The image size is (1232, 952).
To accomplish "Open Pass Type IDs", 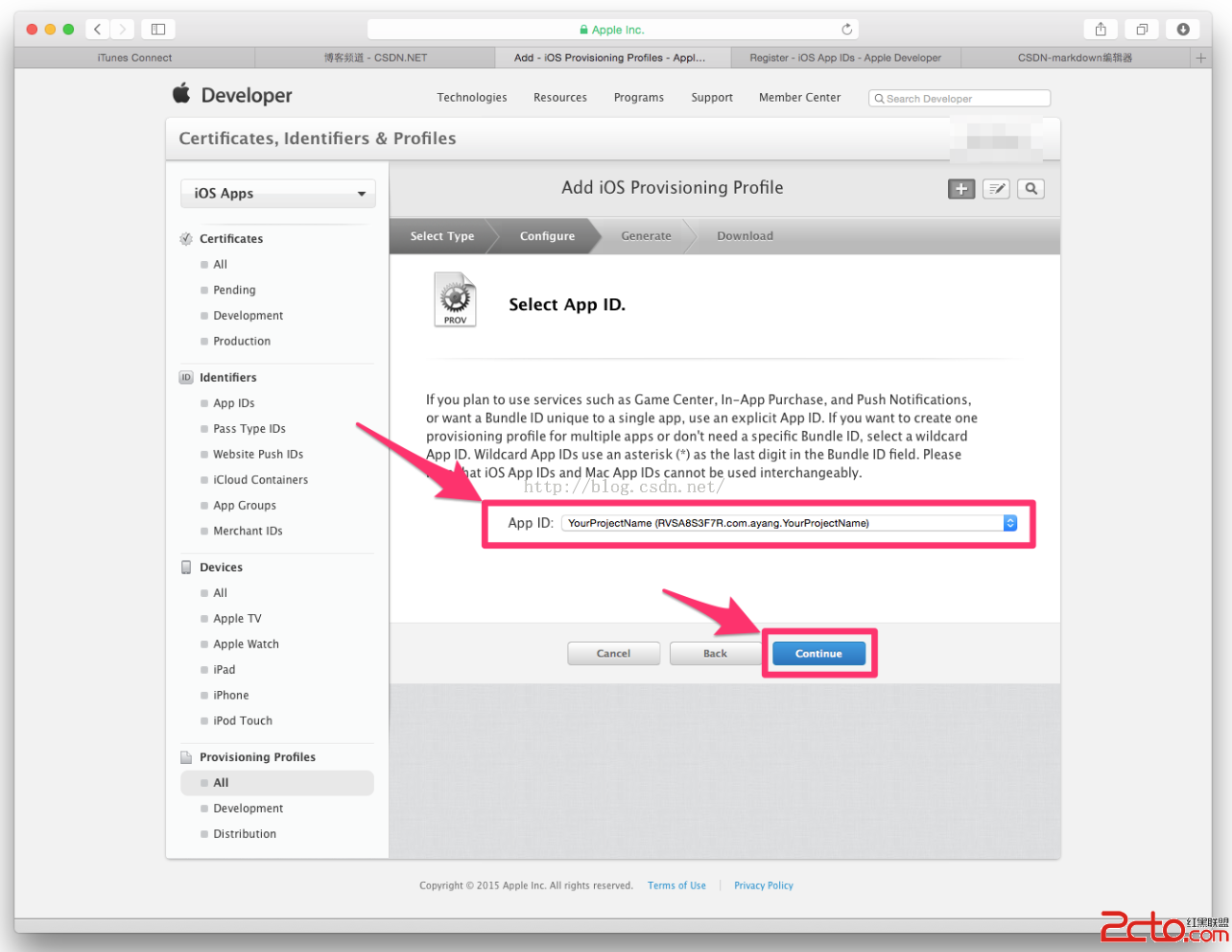I will (x=249, y=429).
